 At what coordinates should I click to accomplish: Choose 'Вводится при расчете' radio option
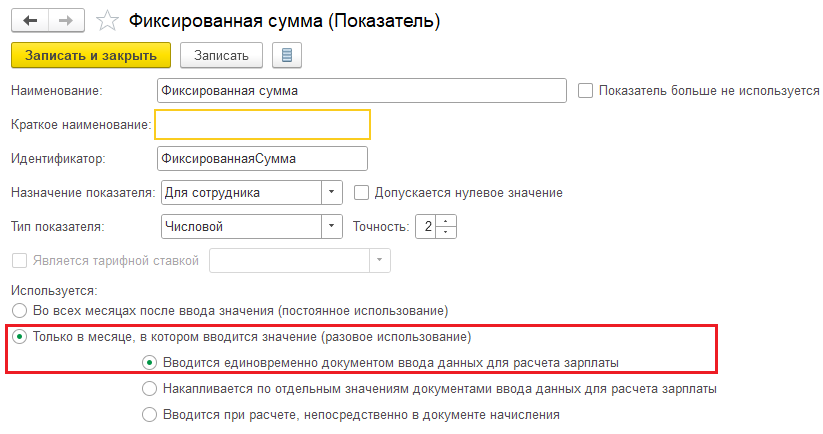coord(150,415)
